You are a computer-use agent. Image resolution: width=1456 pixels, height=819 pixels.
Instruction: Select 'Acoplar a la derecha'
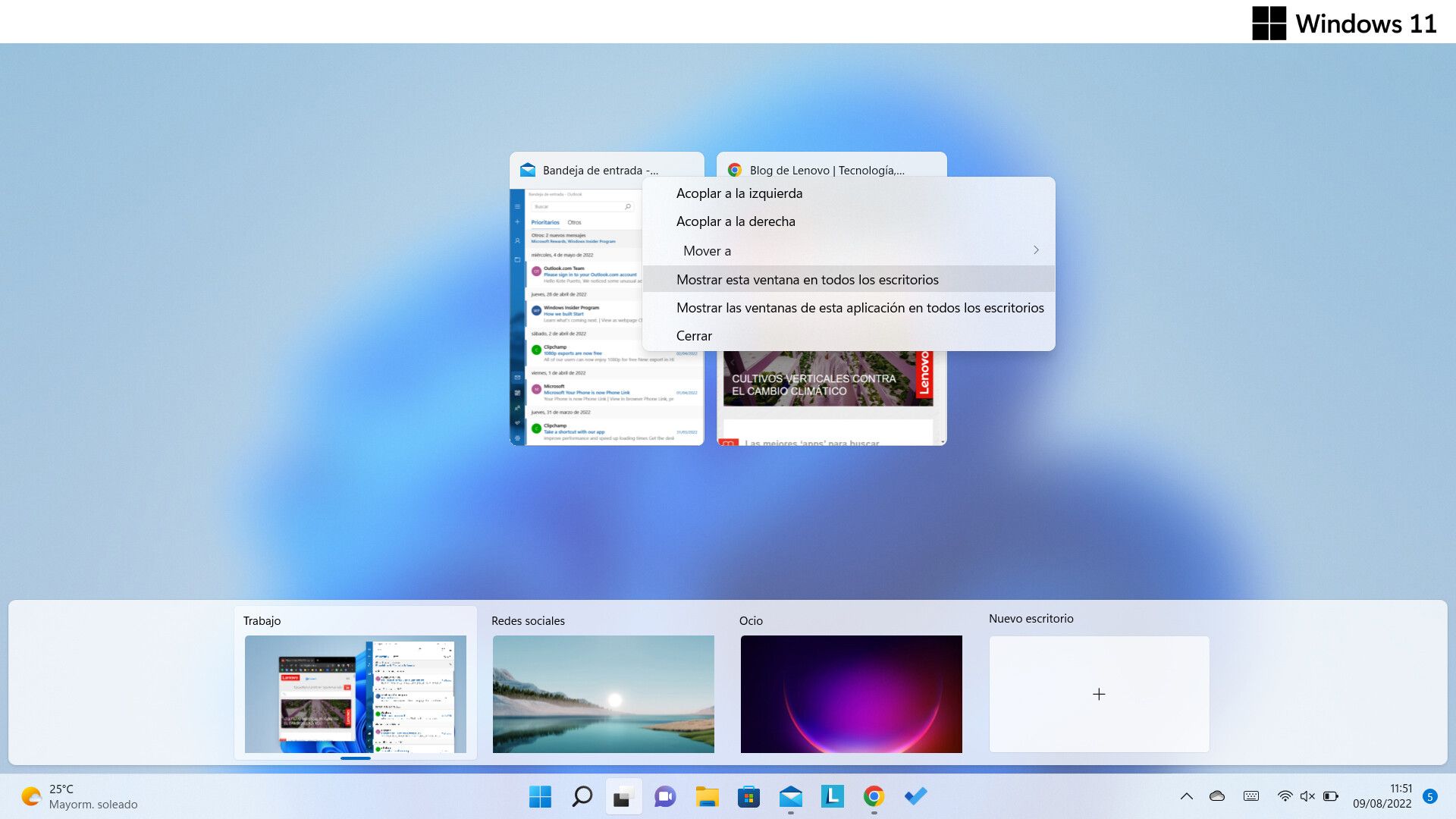point(849,221)
